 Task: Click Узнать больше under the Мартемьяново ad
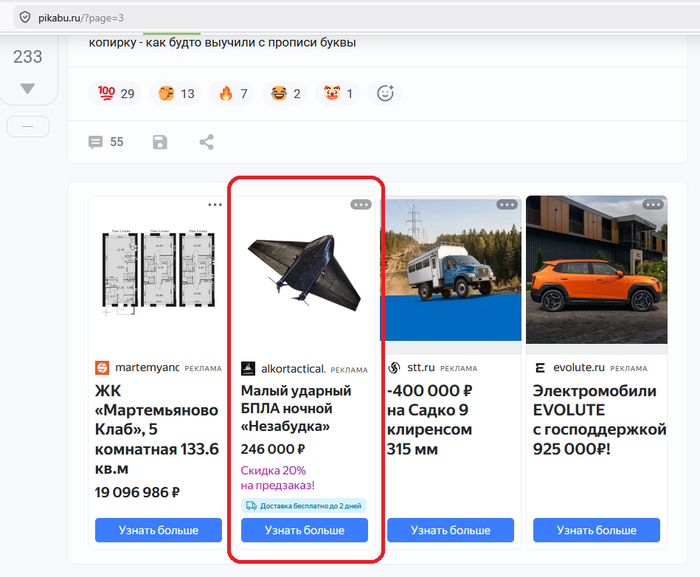point(158,530)
